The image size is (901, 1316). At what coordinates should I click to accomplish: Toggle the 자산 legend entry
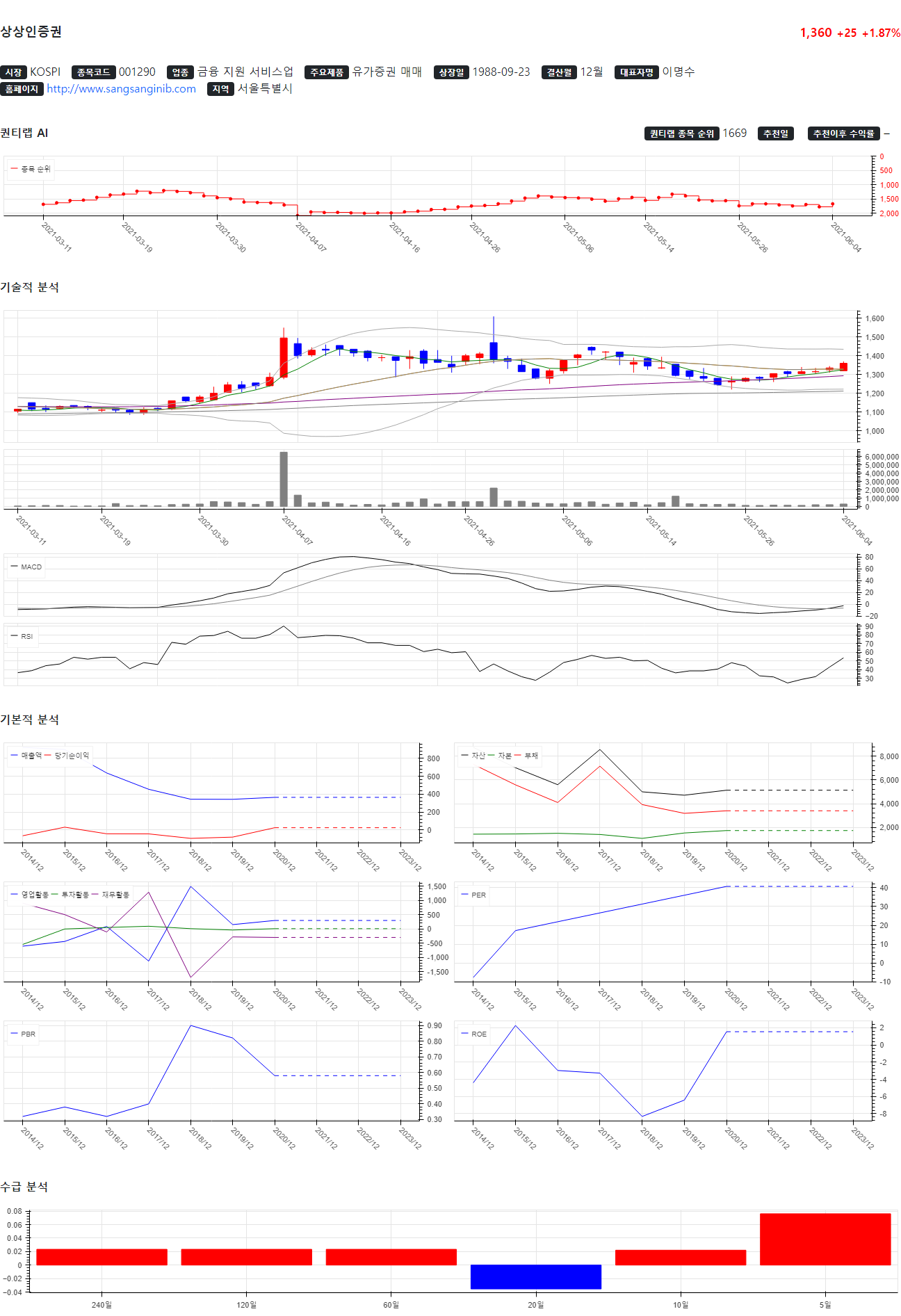point(473,756)
